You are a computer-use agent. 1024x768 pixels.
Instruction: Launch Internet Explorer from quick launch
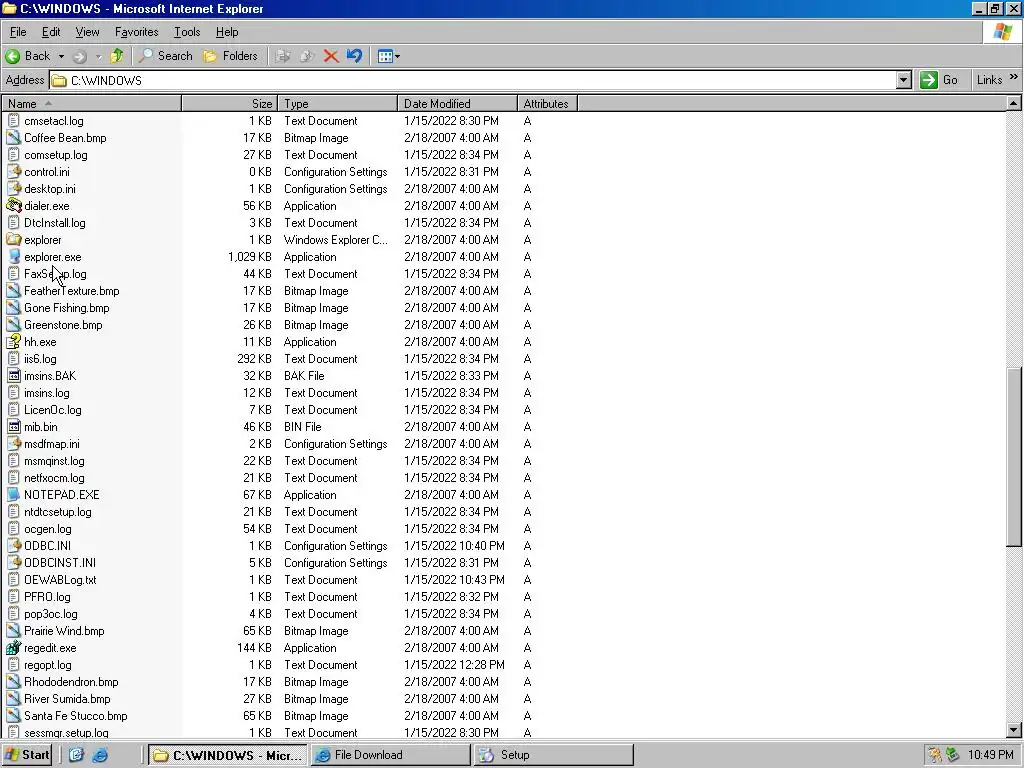click(100, 755)
